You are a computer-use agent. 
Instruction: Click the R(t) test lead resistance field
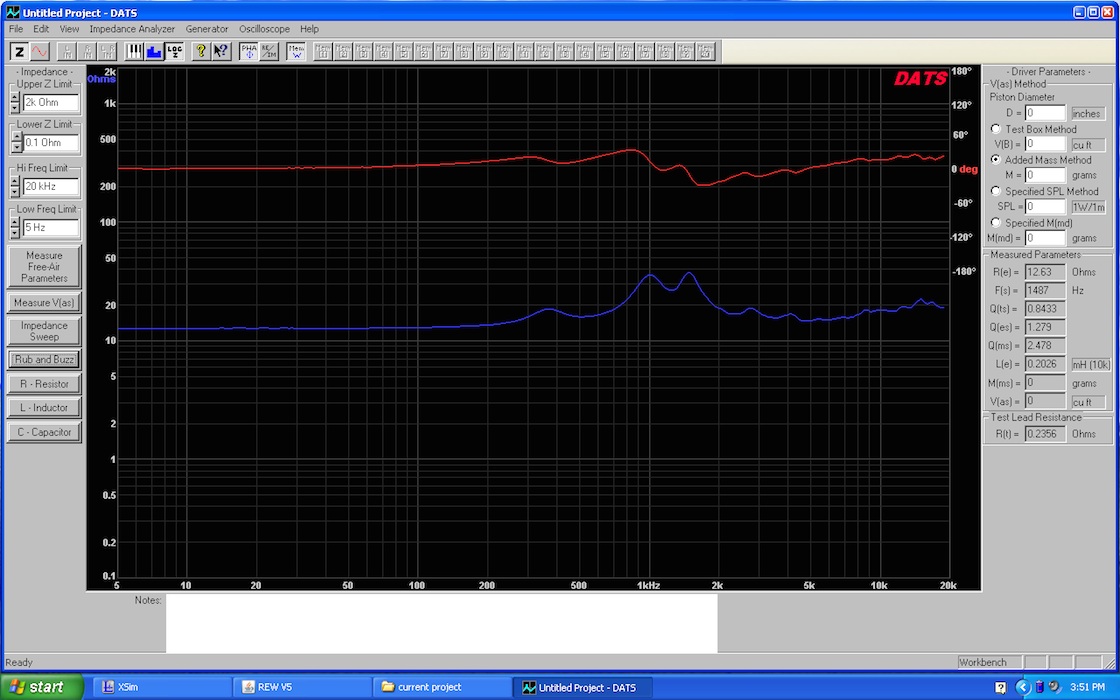[1045, 434]
